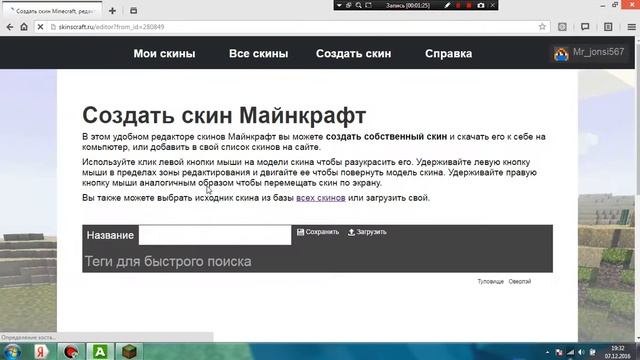
Task: Click the pencil icon in the recorder toolbar
Action: coord(447,5)
